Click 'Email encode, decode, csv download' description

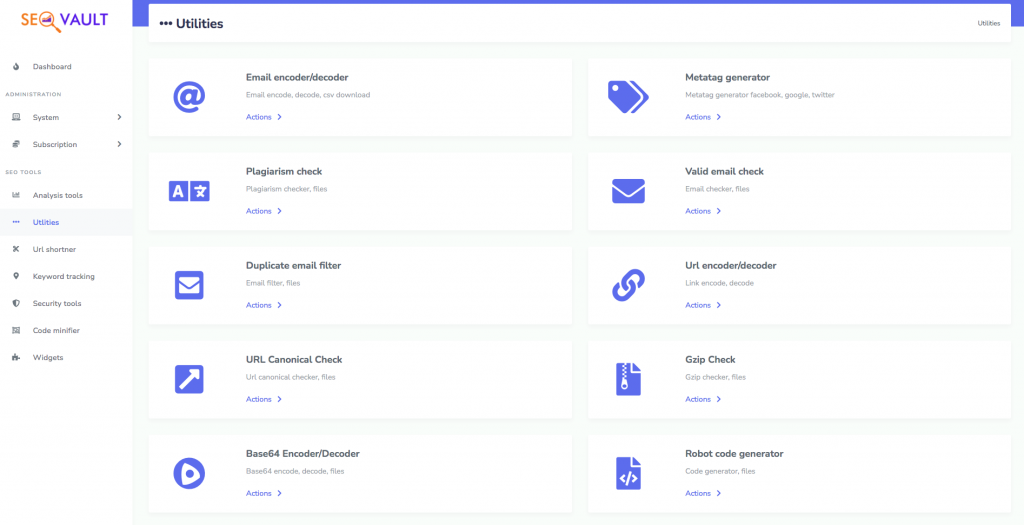[x=308, y=95]
